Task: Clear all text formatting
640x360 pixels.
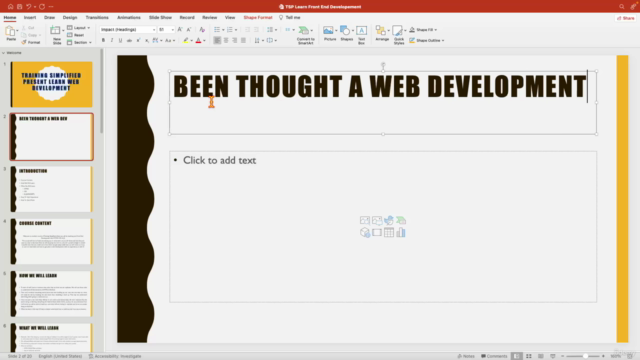Action: [202, 29]
